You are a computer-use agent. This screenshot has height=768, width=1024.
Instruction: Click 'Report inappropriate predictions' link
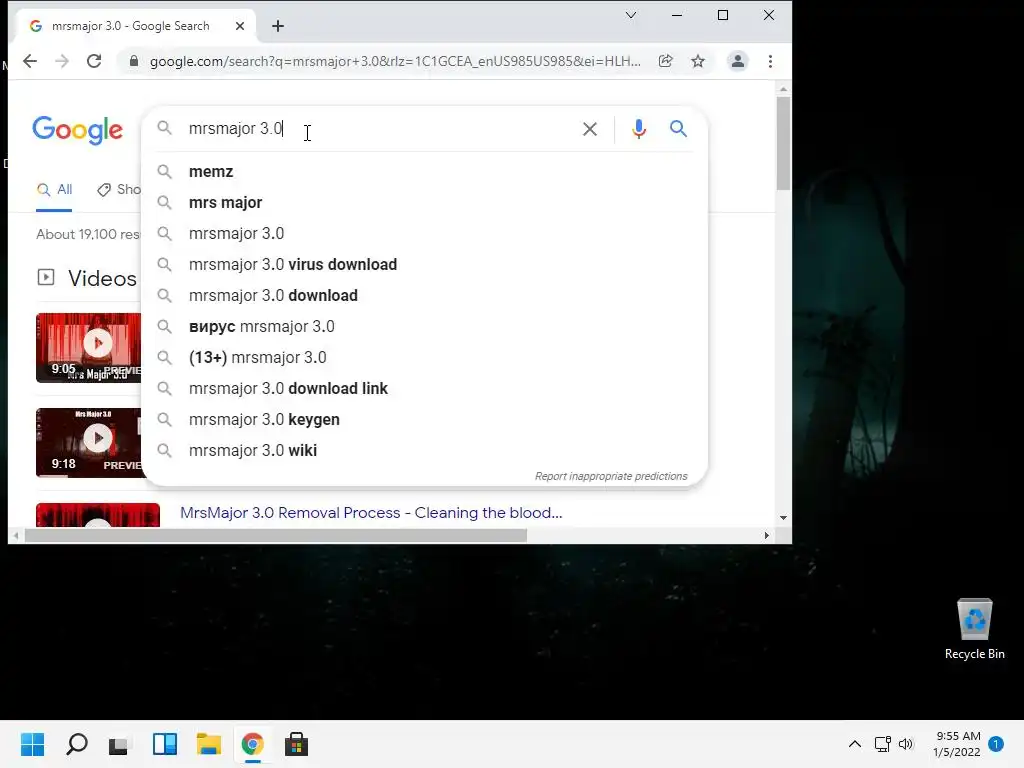click(611, 476)
